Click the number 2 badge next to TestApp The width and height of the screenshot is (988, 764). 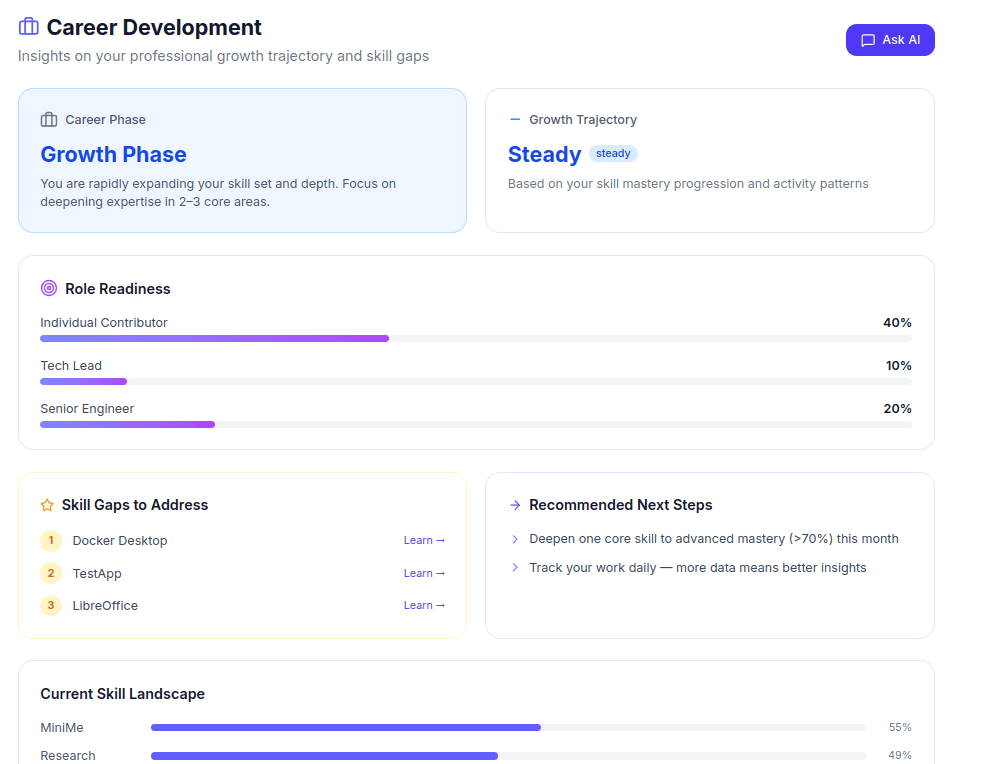pos(51,573)
